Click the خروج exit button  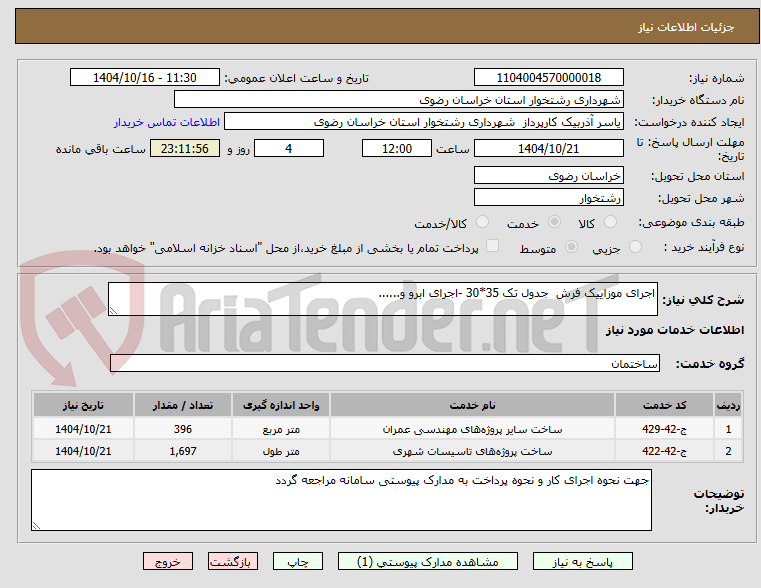pos(167,562)
